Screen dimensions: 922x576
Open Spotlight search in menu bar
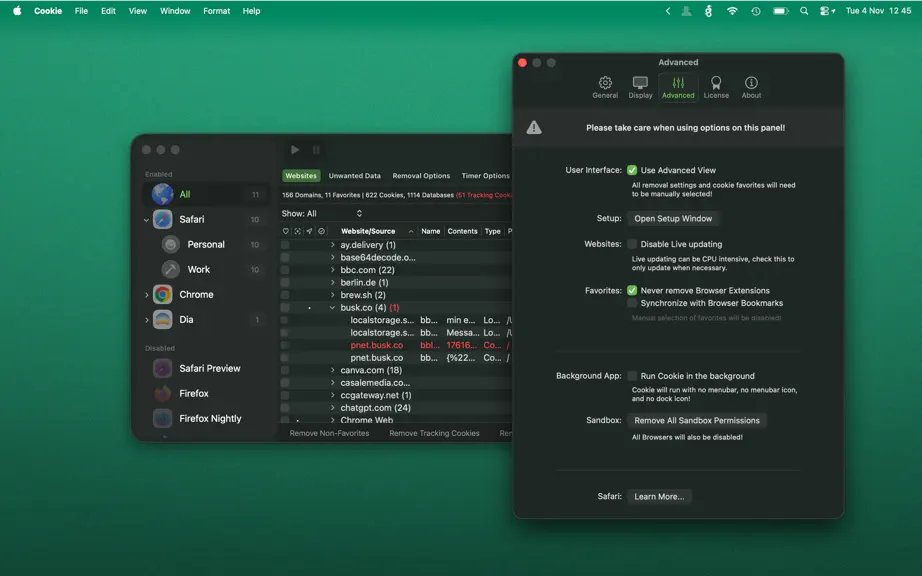tap(804, 11)
